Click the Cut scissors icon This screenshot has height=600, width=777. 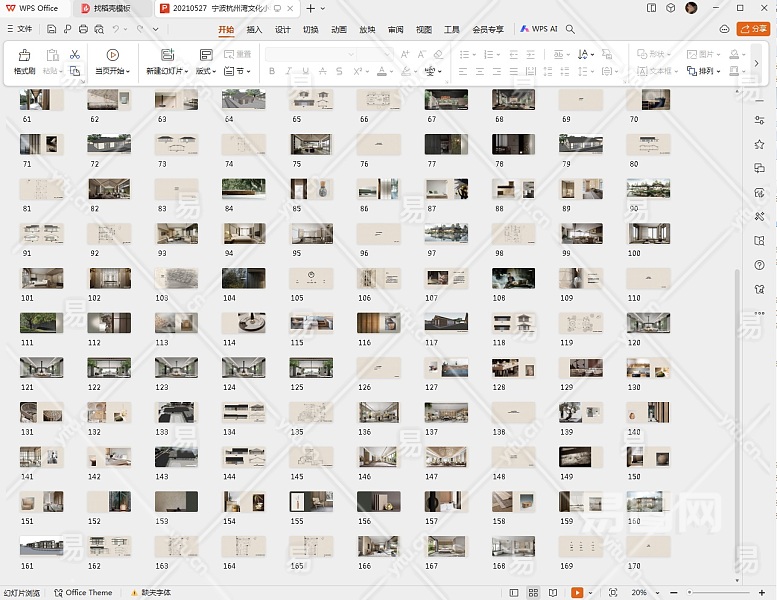click(x=75, y=55)
